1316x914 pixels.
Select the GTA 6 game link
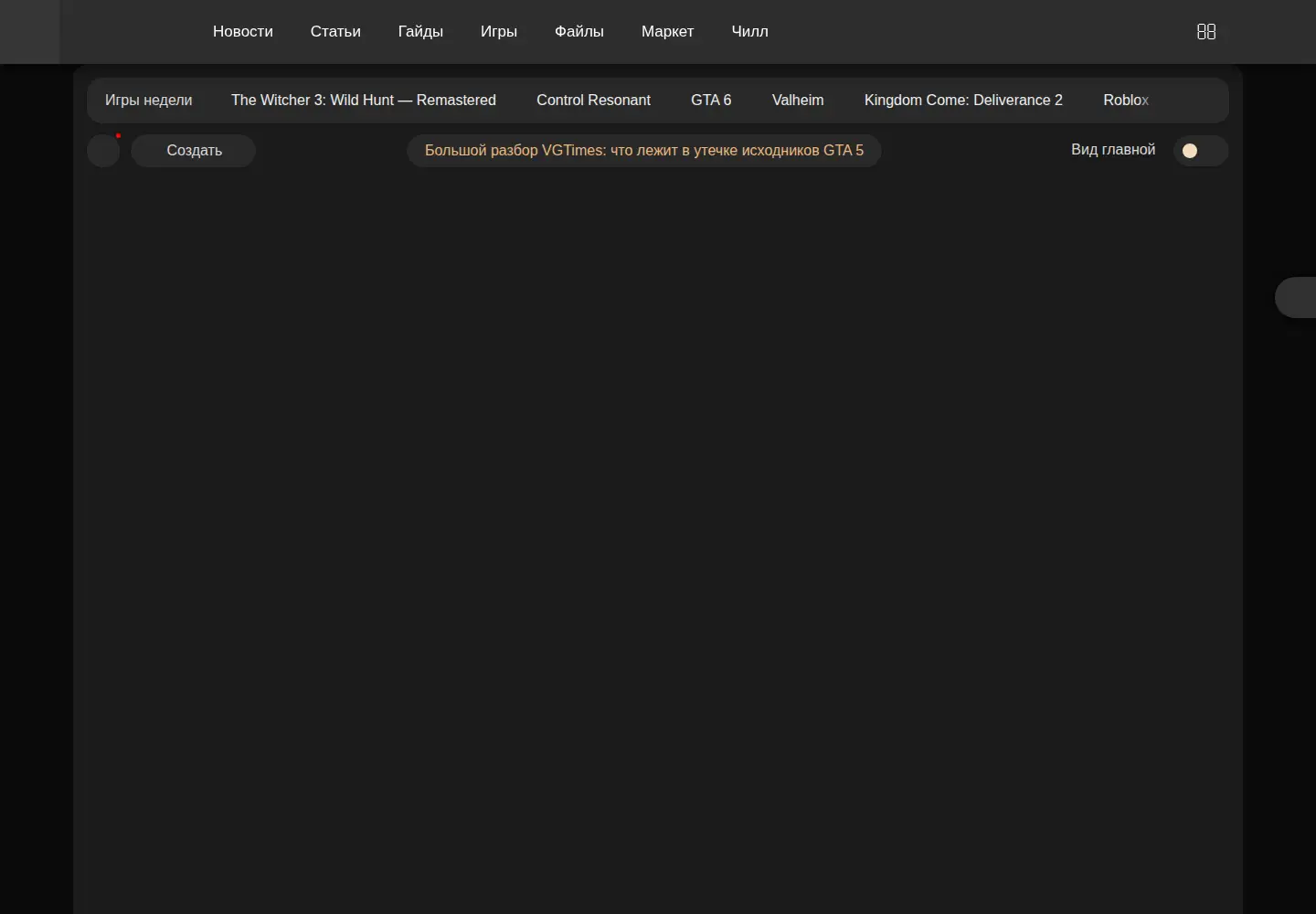pos(711,101)
